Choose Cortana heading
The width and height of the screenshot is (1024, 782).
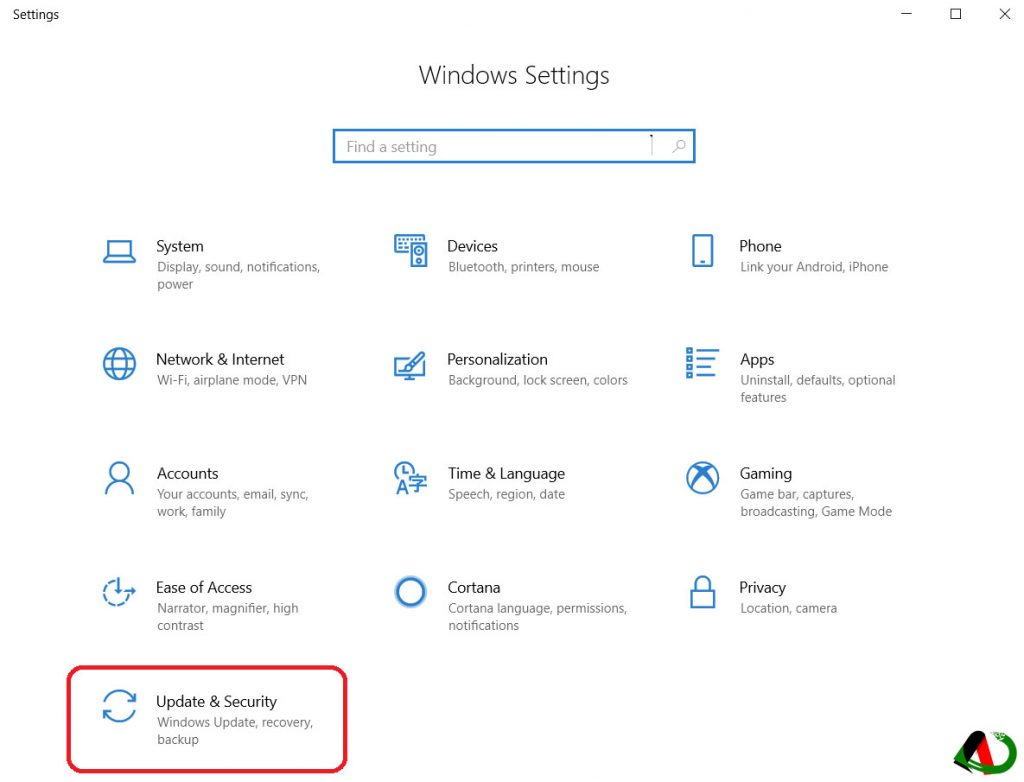(x=473, y=587)
